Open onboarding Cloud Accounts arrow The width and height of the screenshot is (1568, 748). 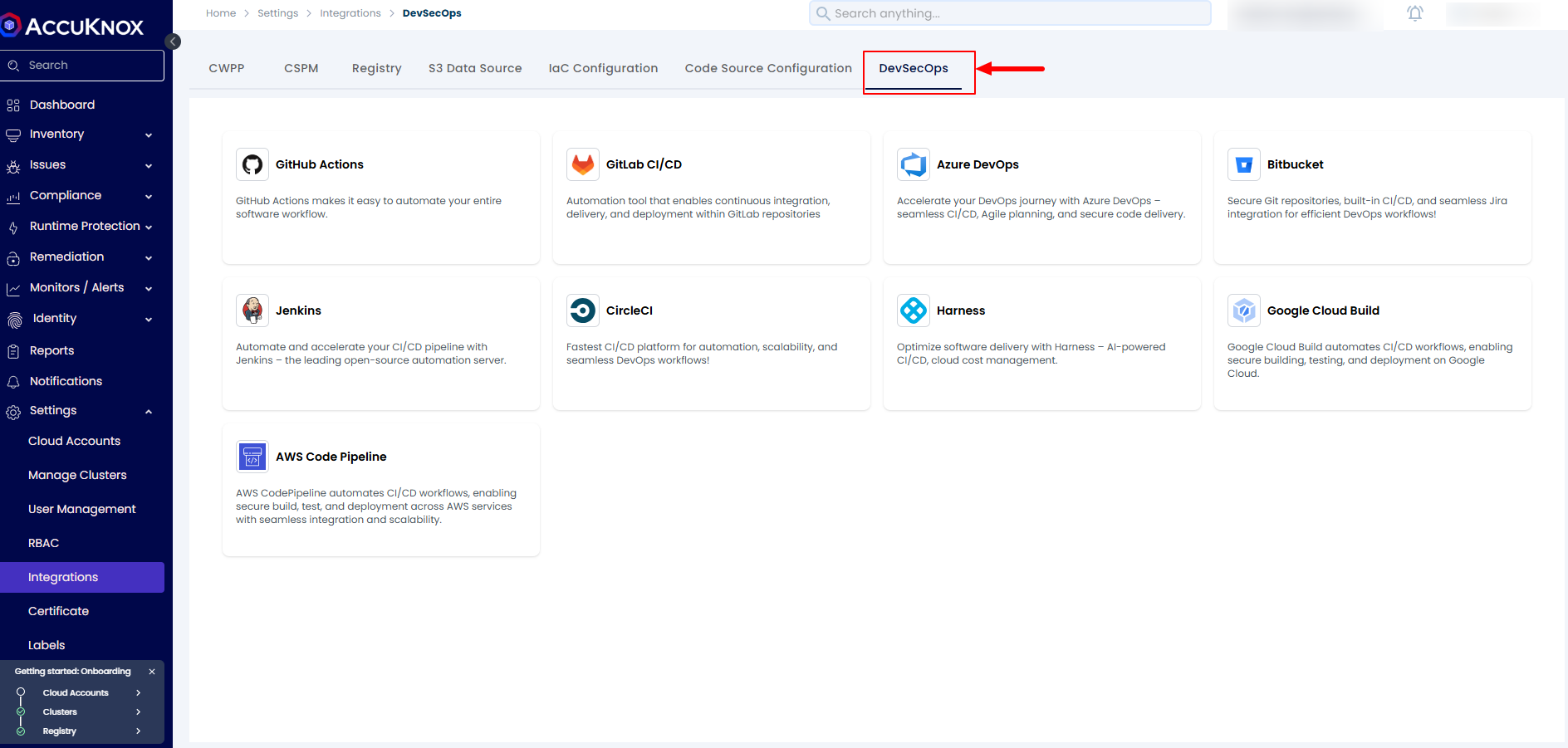(x=139, y=692)
